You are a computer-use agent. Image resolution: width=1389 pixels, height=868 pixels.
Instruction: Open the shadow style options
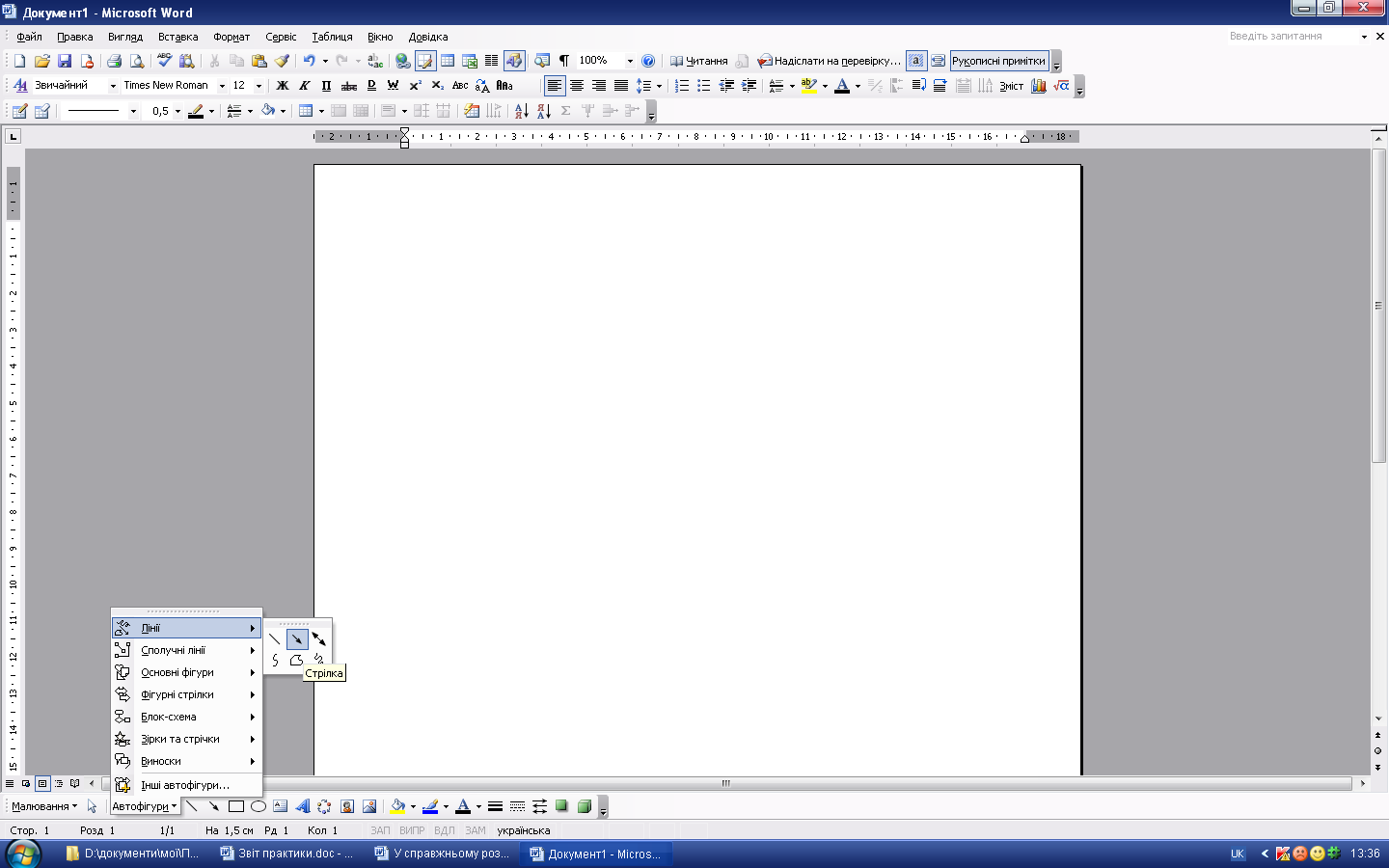pos(561,806)
